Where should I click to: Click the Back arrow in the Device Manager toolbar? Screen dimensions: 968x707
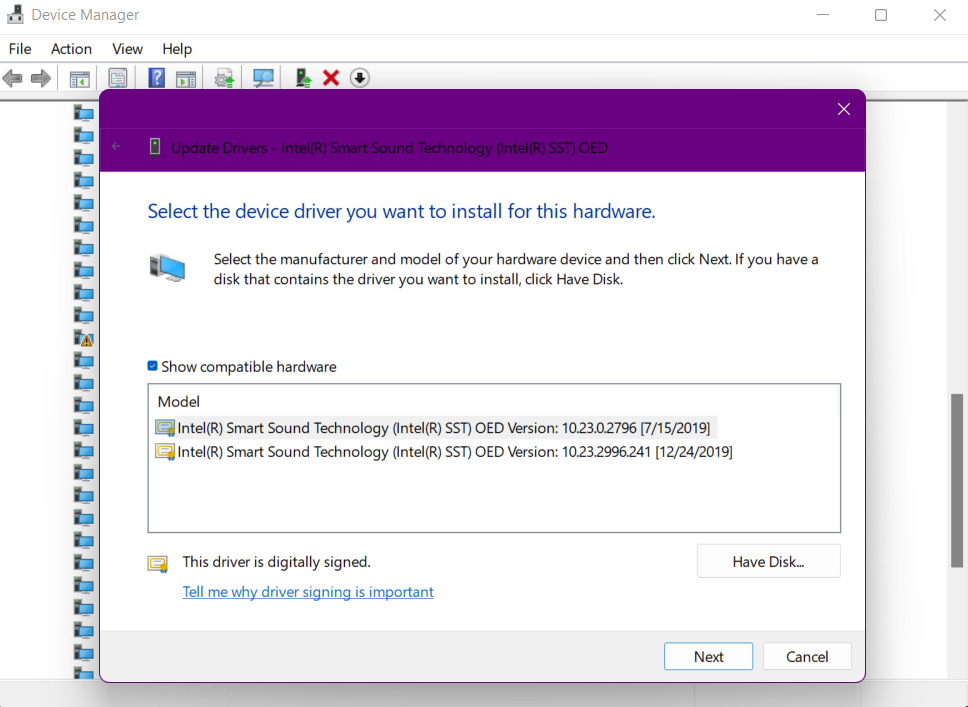coord(13,78)
